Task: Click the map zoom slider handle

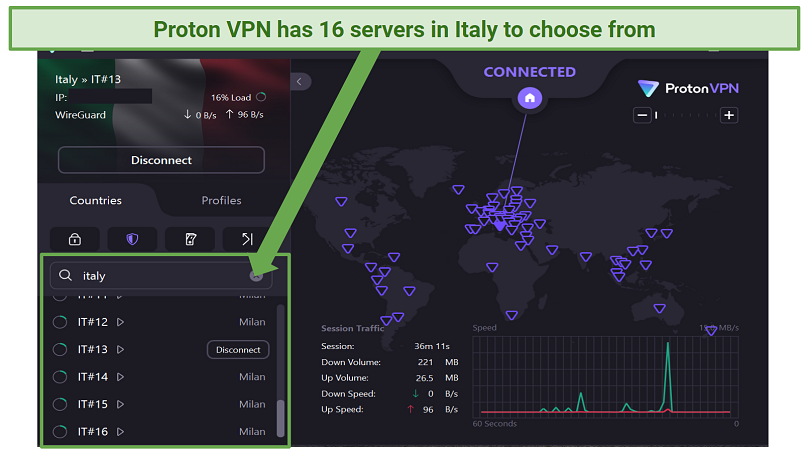Action: tap(656, 115)
